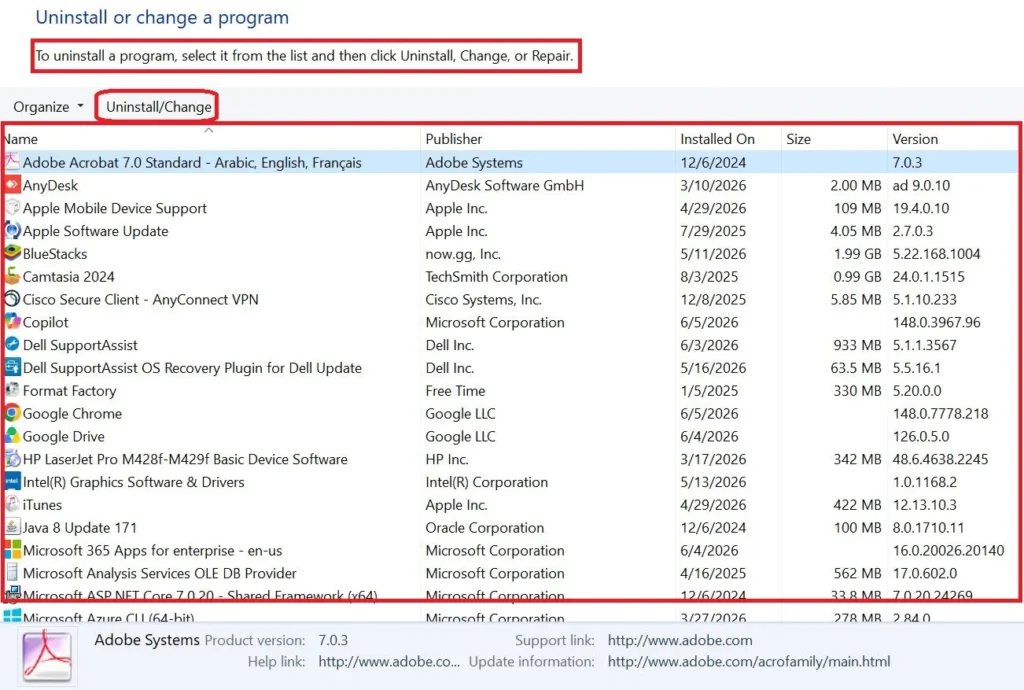Select the row named BlueStacks
1024x690 pixels.
pos(511,254)
